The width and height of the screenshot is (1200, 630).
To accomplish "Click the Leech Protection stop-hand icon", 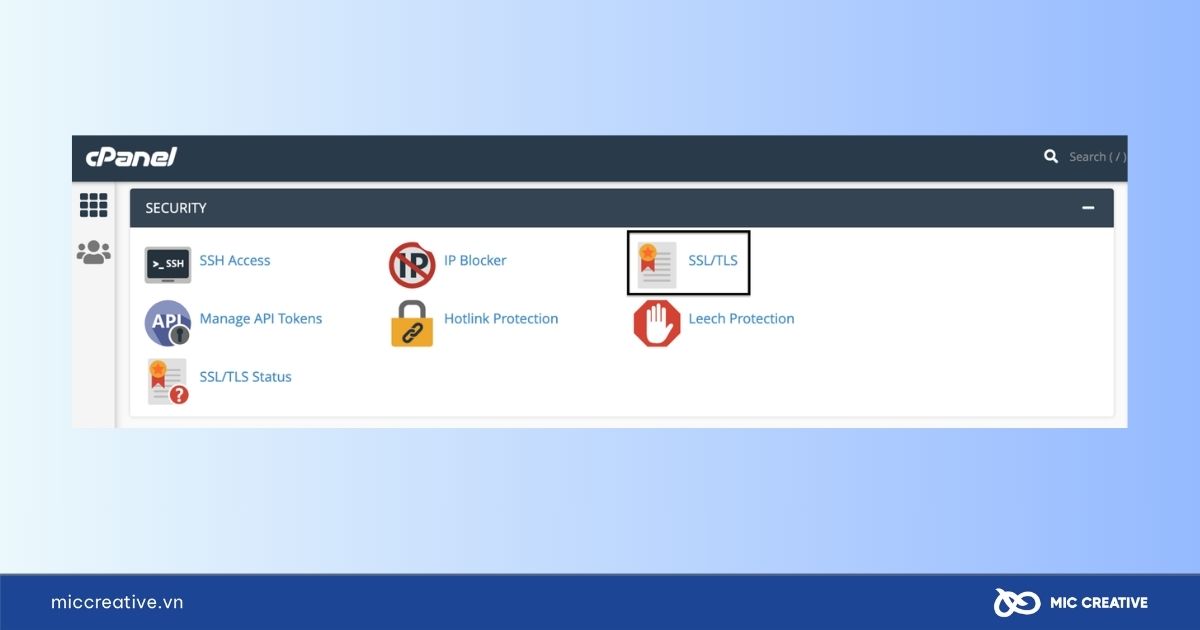I will coord(657,324).
